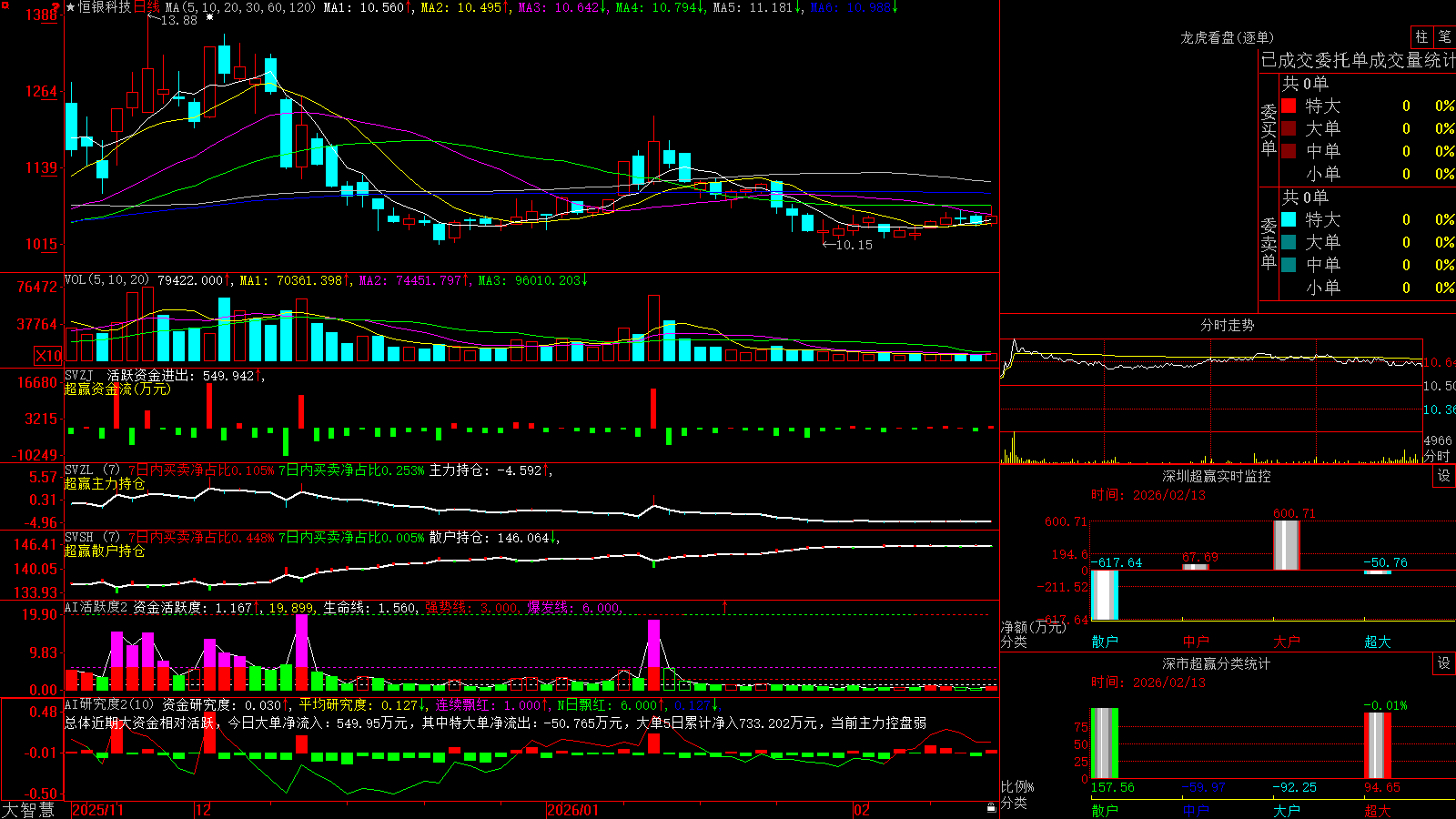Click the small red square icon top-left

point(5,5)
